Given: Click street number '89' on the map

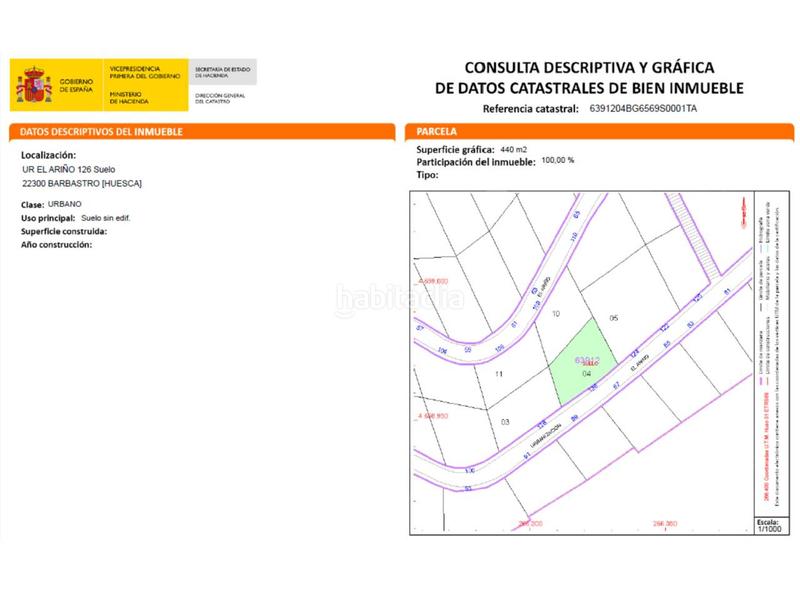Looking at the screenshot, I should 574,418.
